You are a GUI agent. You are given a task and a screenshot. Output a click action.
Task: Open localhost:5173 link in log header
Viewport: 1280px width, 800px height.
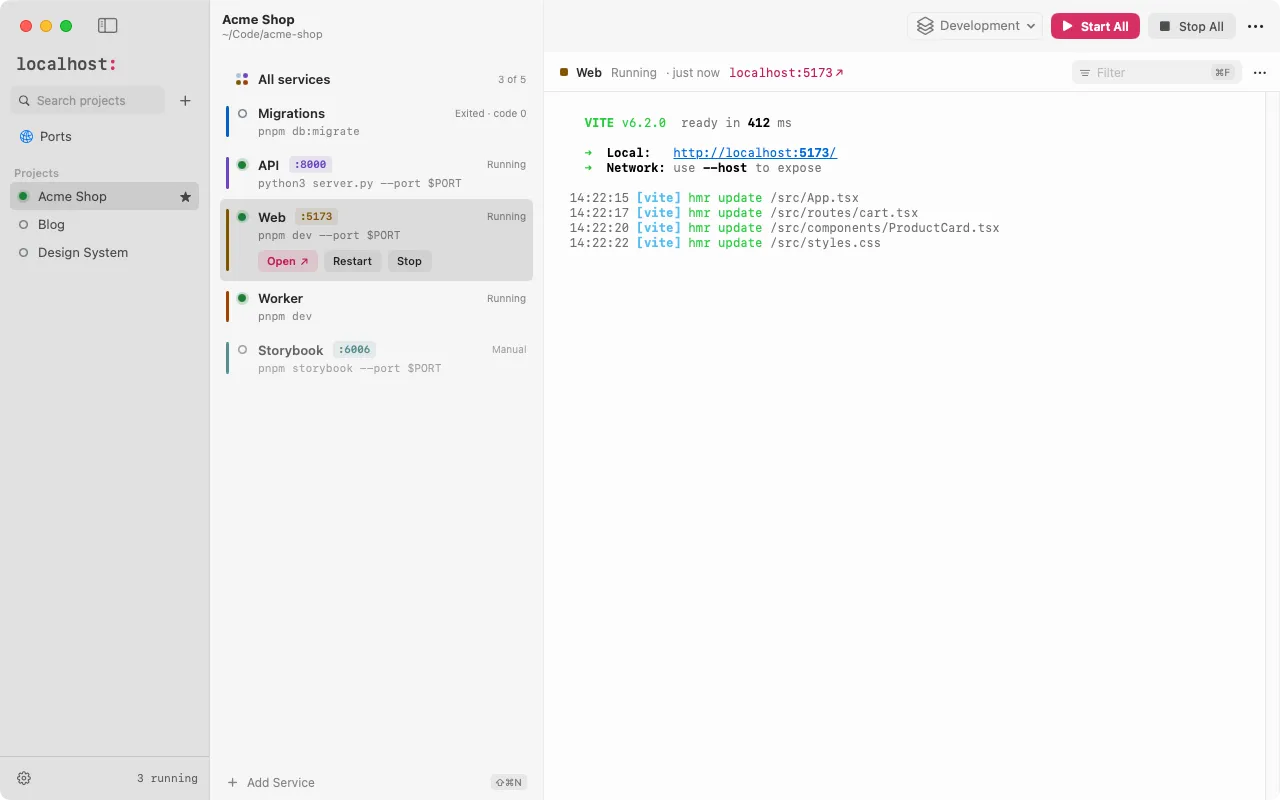[786, 73]
